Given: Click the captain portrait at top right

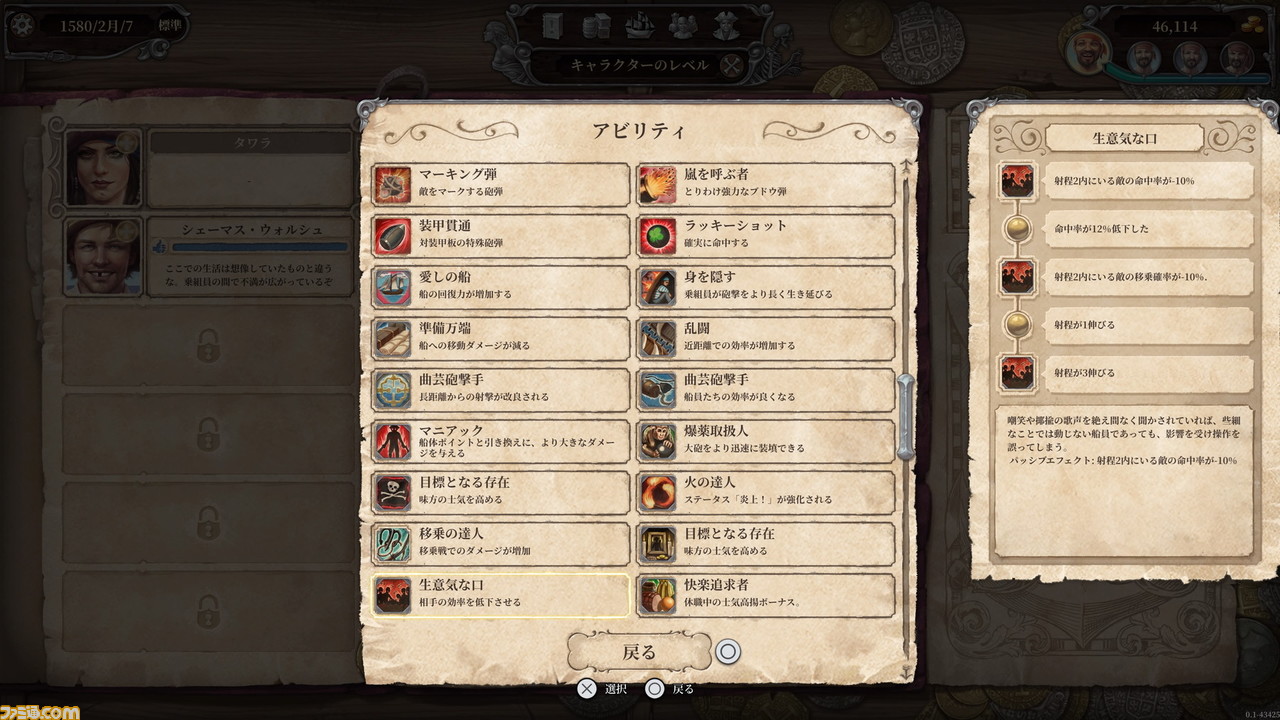Looking at the screenshot, I should pyautogui.click(x=1088, y=52).
